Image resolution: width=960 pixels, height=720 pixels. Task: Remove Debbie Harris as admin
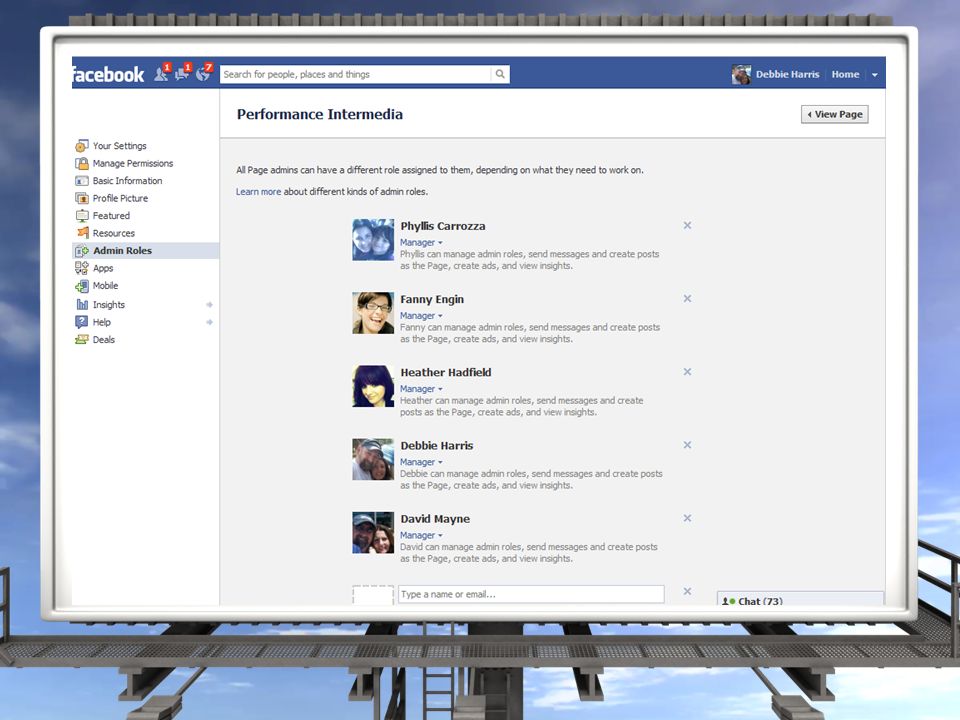coord(688,445)
